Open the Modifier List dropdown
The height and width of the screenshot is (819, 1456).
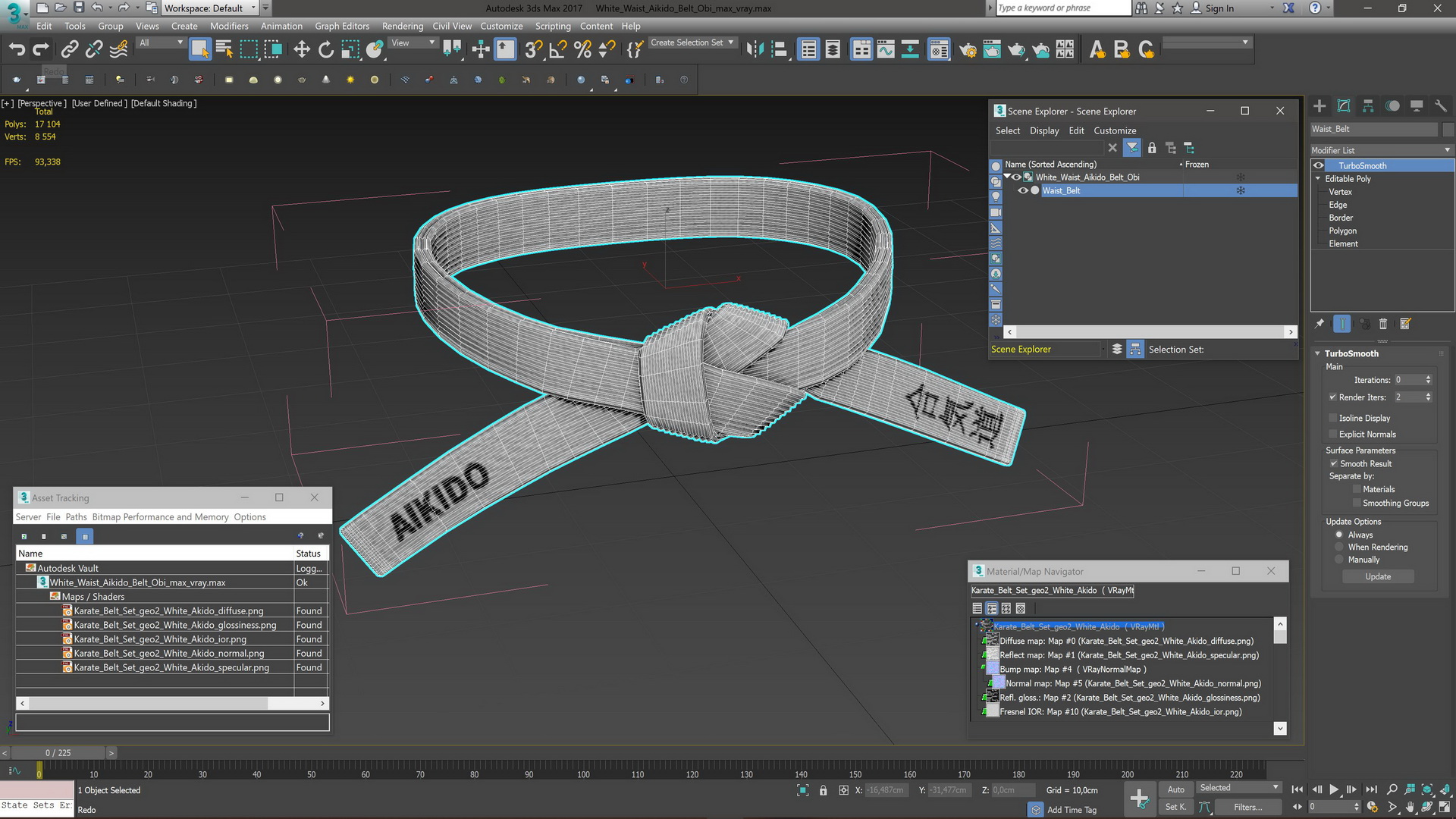(1382, 150)
